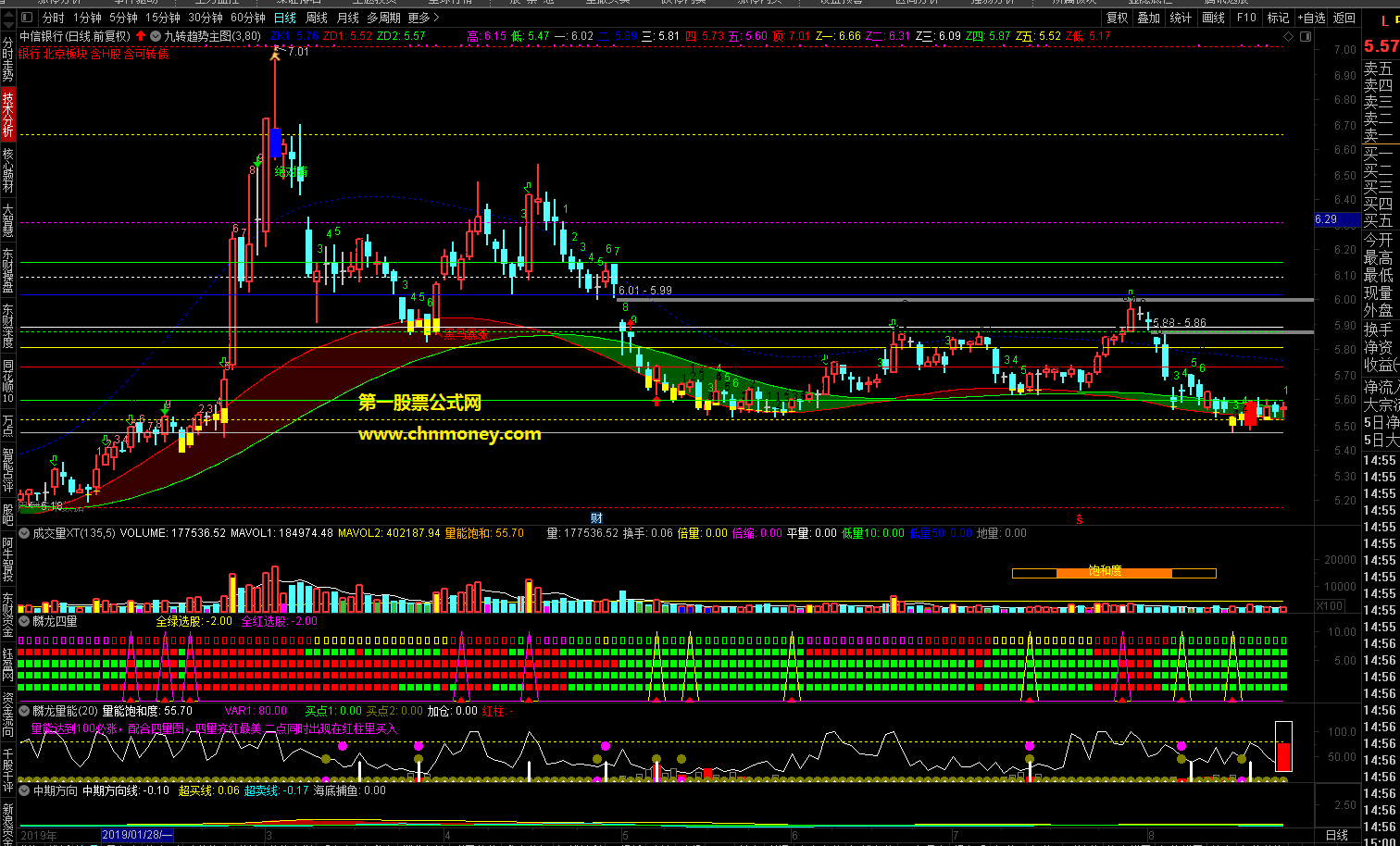Add stock with the +自选 button
The width and height of the screenshot is (1400, 846).
1311,18
